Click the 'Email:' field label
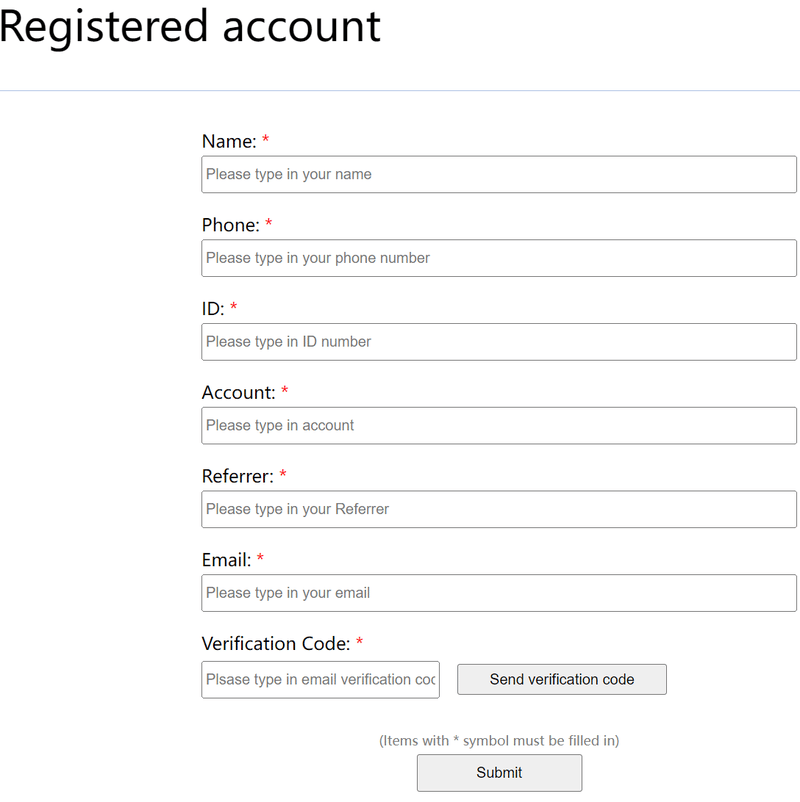The width and height of the screenshot is (800, 802). click(226, 561)
